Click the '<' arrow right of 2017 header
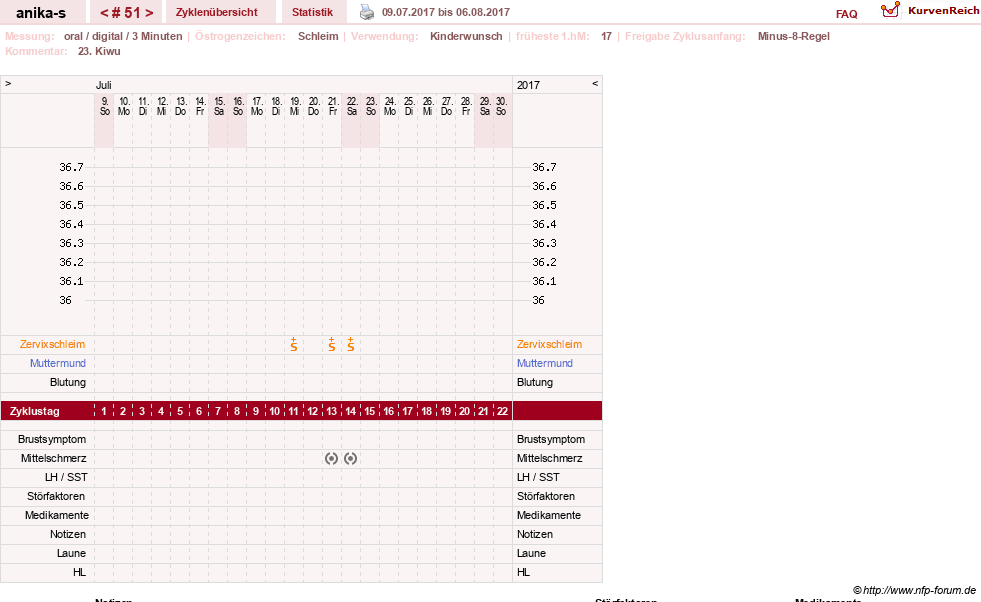 (x=595, y=83)
